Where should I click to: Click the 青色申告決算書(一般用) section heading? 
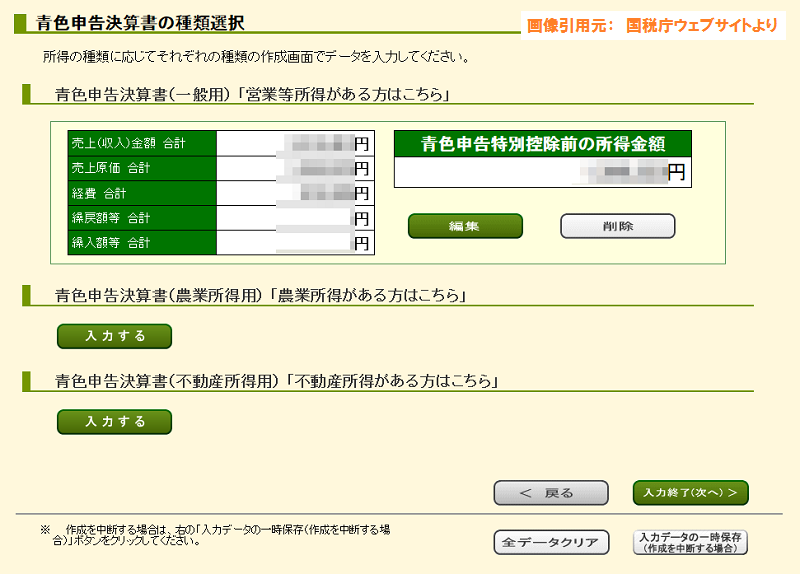252,94
